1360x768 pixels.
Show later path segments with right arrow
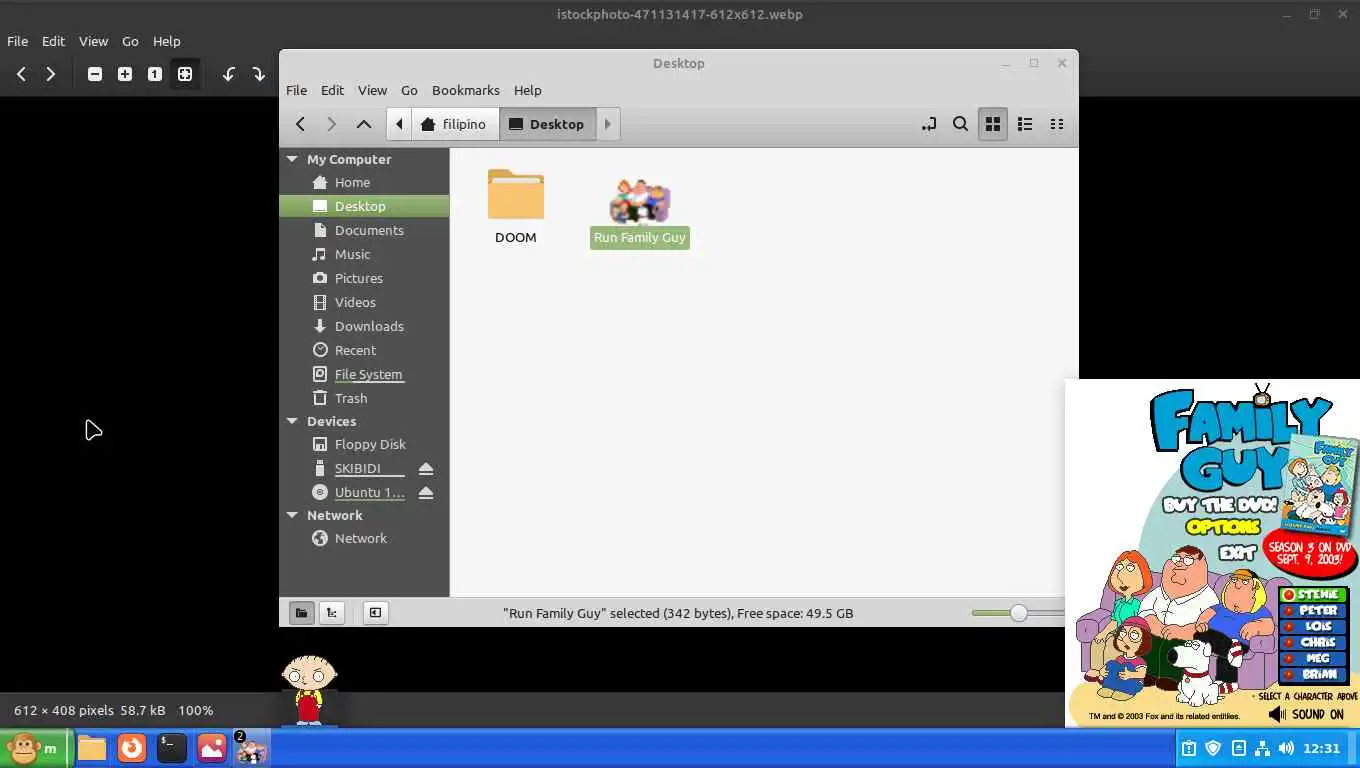pyautogui.click(x=608, y=124)
